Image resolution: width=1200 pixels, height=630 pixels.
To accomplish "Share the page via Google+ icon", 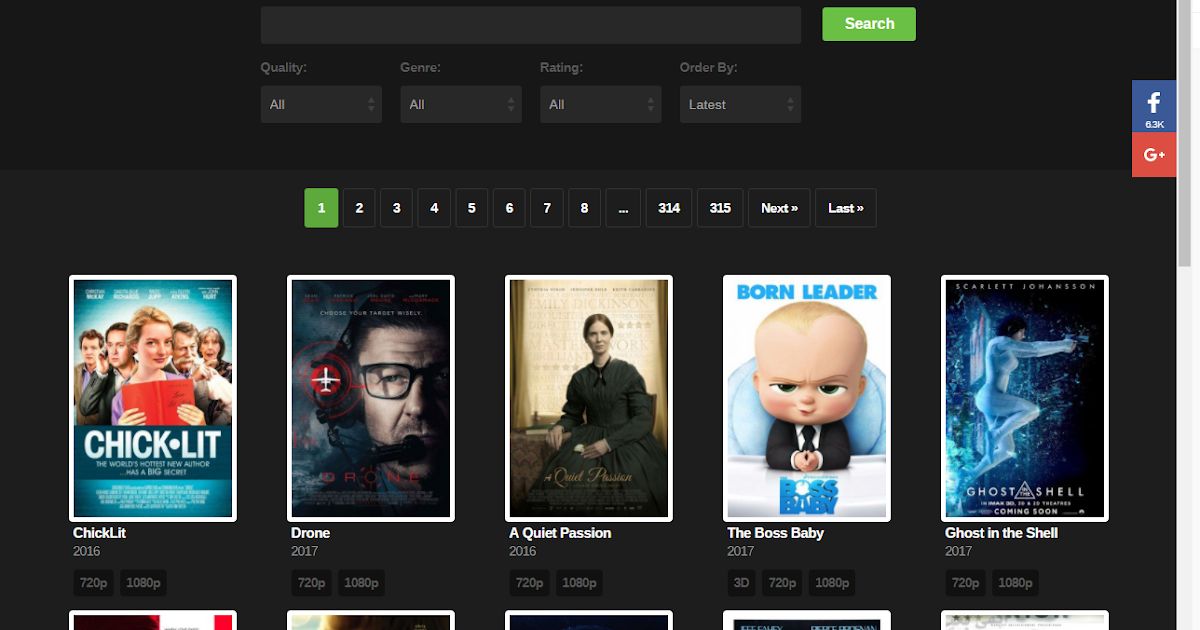I will click(x=1154, y=155).
